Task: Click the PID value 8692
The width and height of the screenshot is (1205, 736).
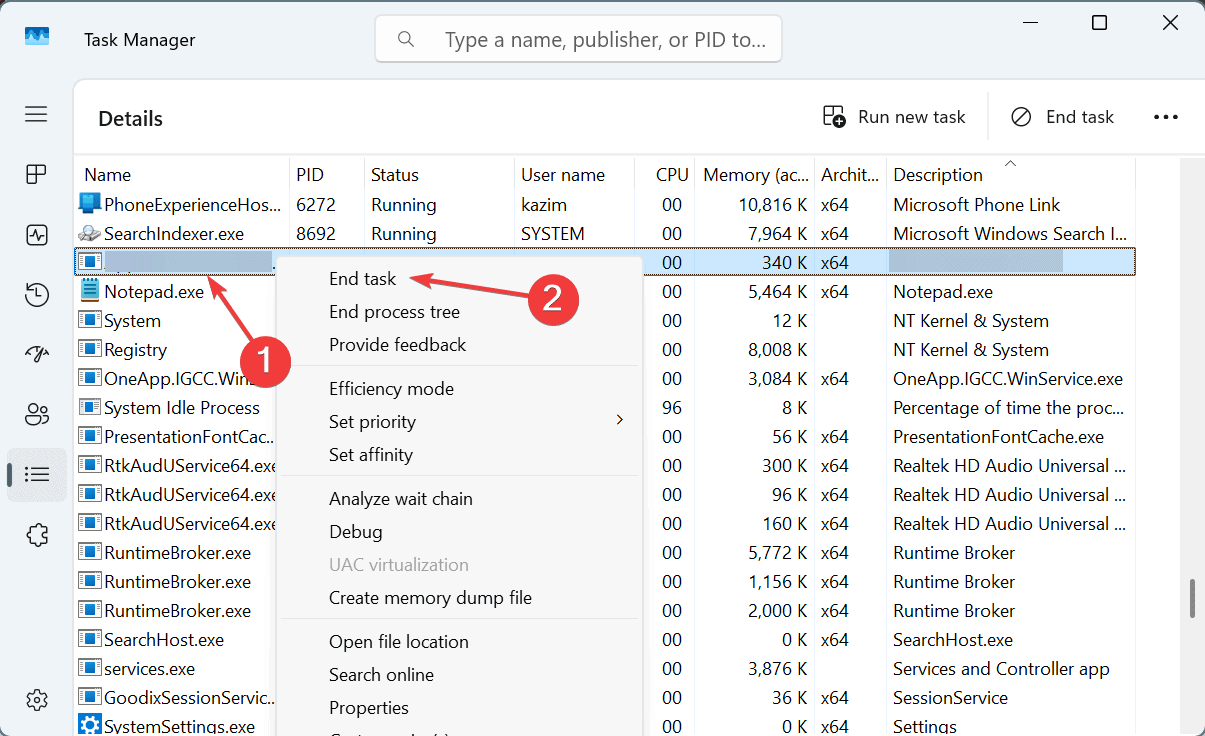Action: point(316,234)
